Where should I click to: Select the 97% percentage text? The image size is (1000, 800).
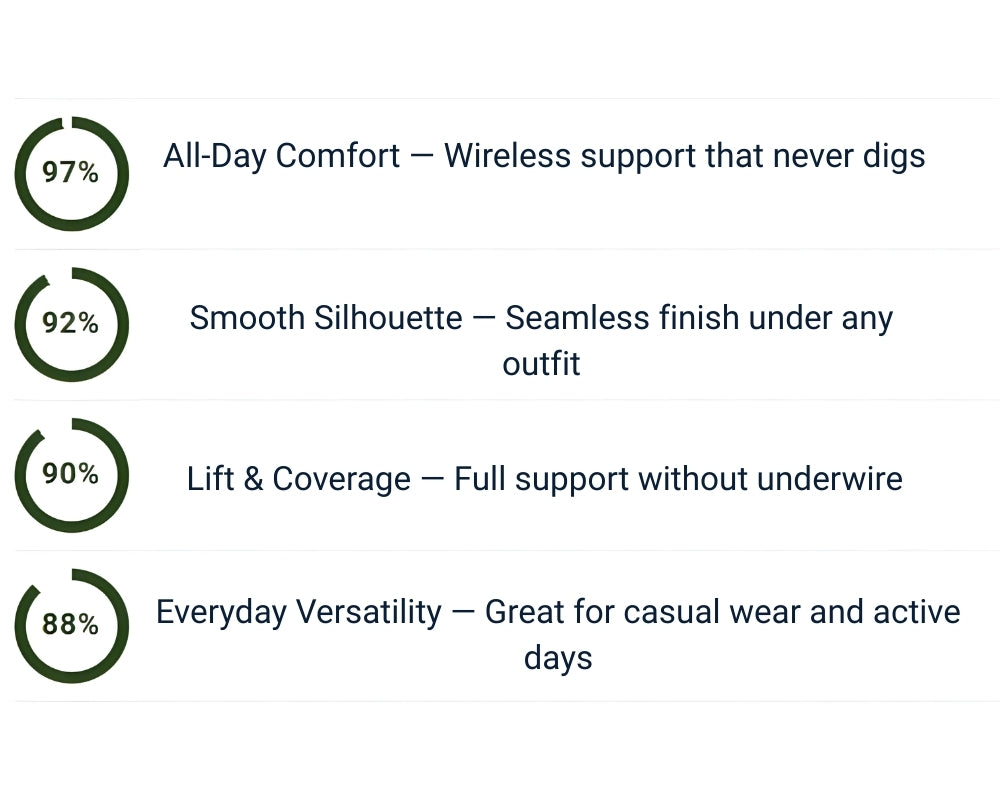[71, 173]
